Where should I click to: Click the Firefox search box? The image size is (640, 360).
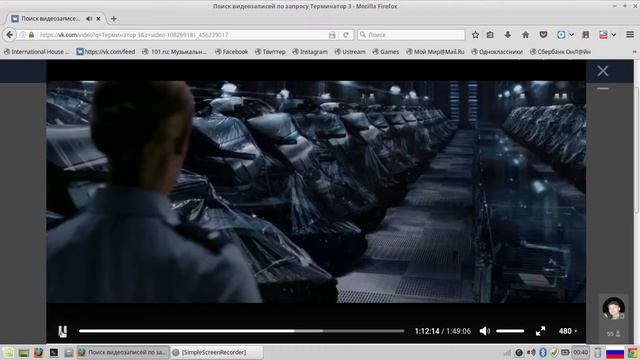pyautogui.click(x=411, y=35)
